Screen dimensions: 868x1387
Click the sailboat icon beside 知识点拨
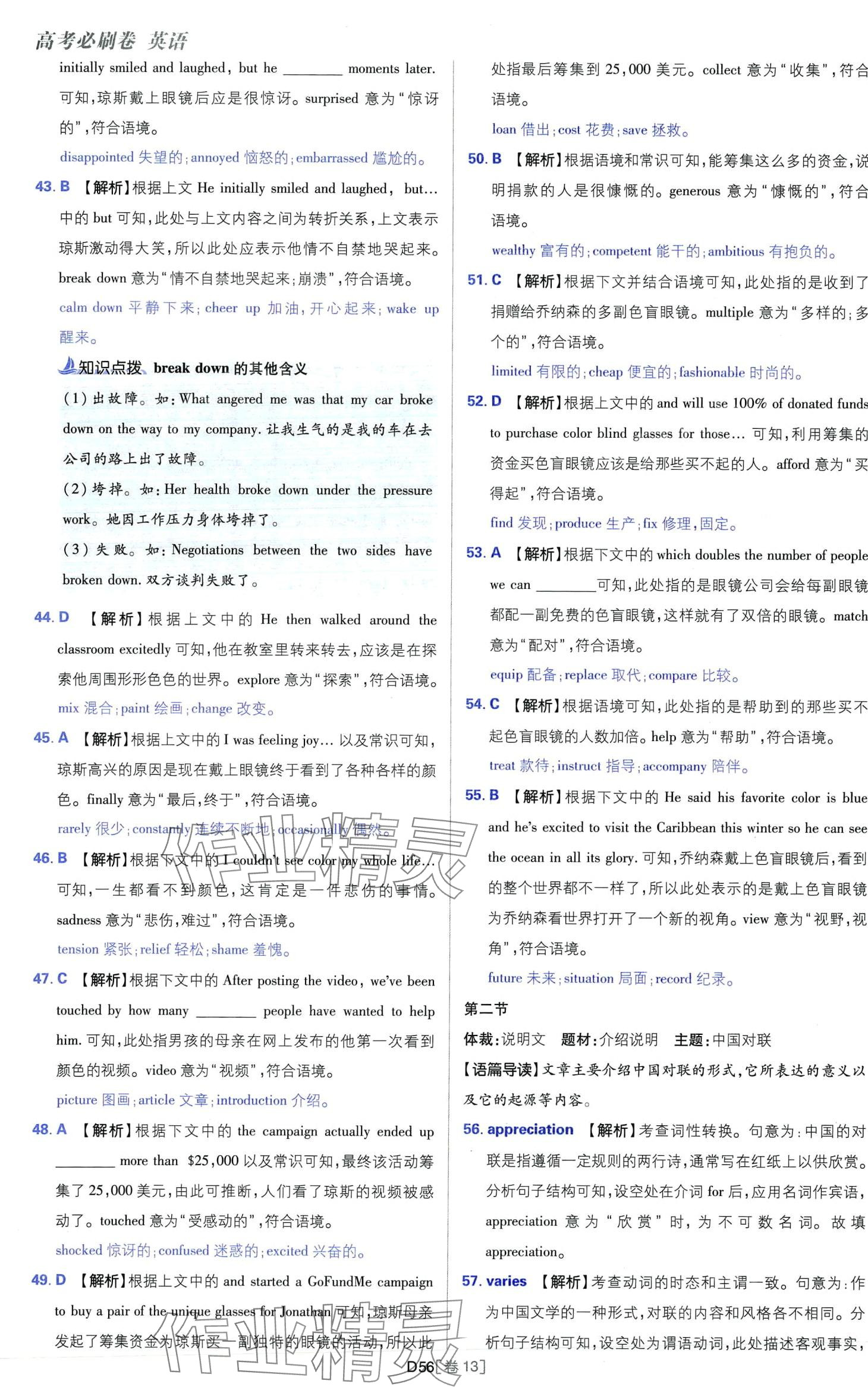67,366
